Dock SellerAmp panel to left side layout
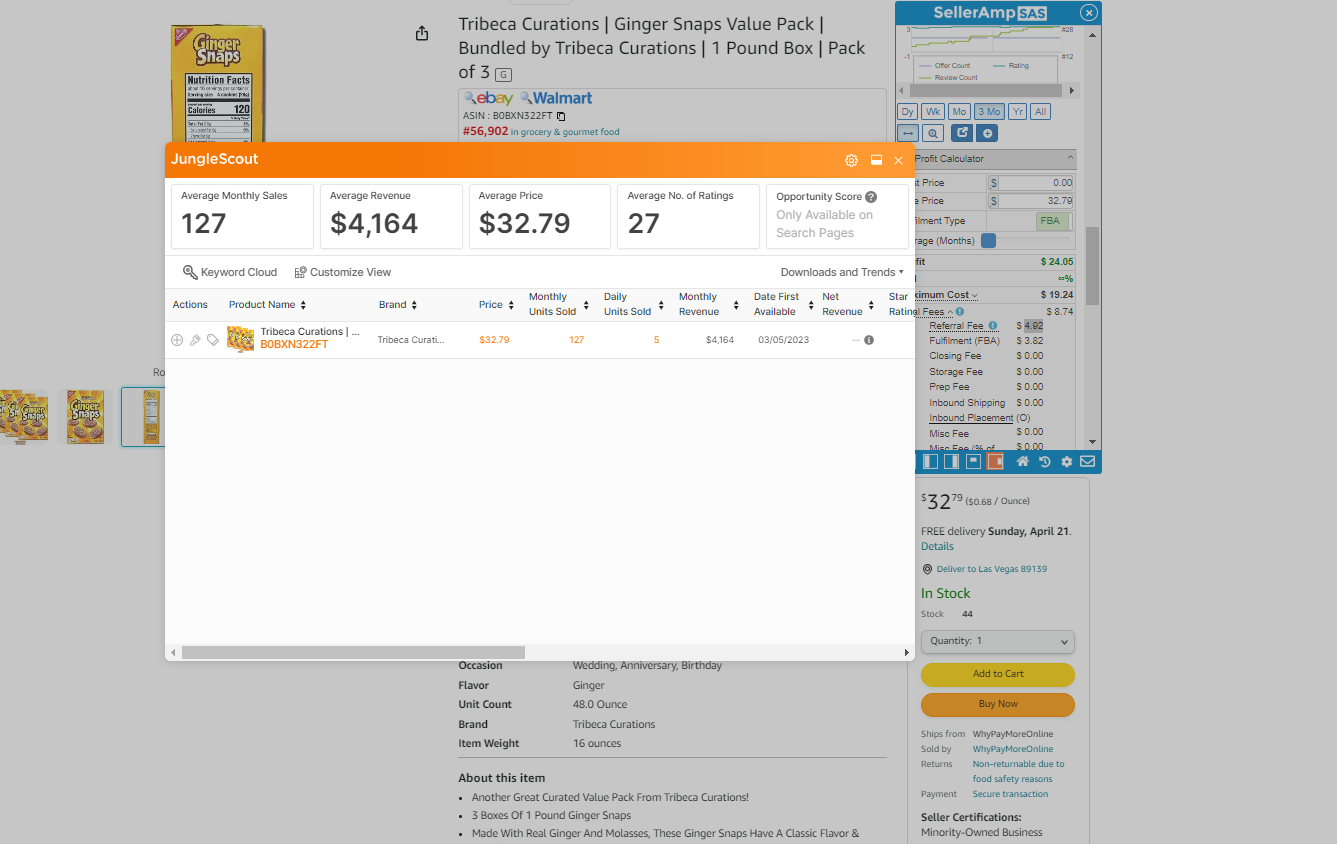Screen dimensions: 1337x844 click(x=930, y=461)
